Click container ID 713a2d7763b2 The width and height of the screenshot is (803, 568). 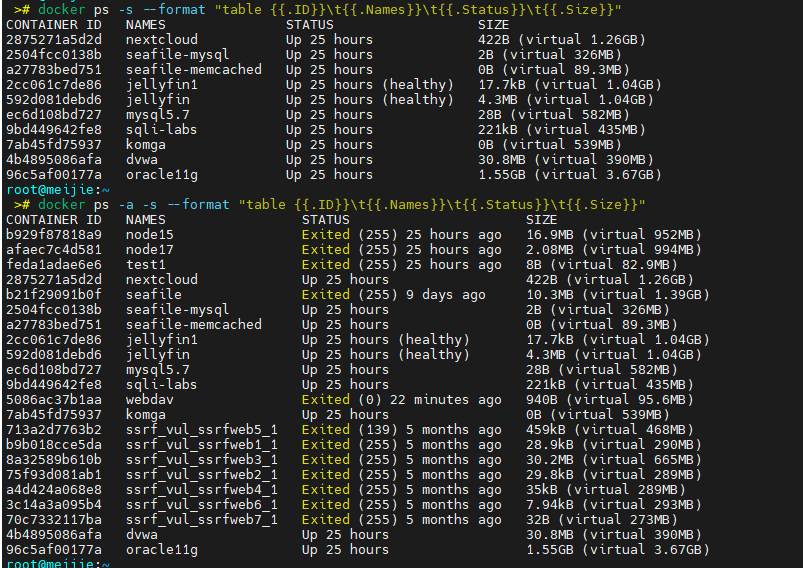click(x=54, y=430)
